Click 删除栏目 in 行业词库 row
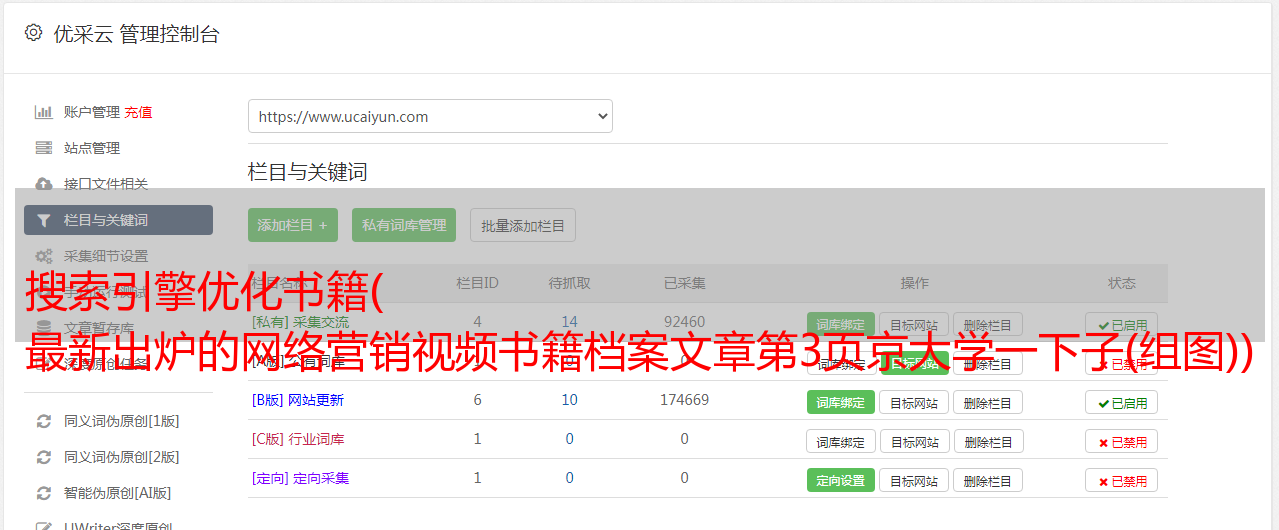Viewport: 1279px width, 530px height. point(988,441)
